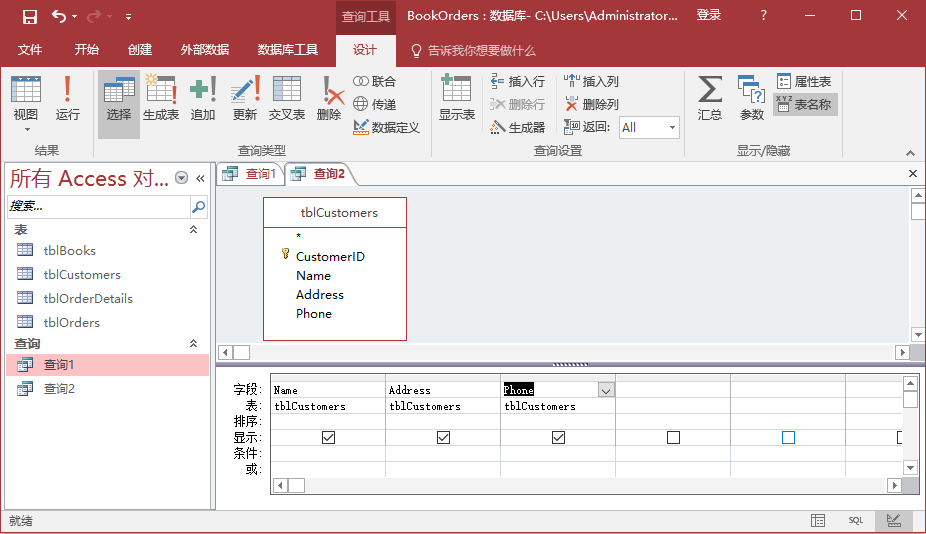
Task: Choose the 追加 (Append) query icon
Action: tap(203, 98)
